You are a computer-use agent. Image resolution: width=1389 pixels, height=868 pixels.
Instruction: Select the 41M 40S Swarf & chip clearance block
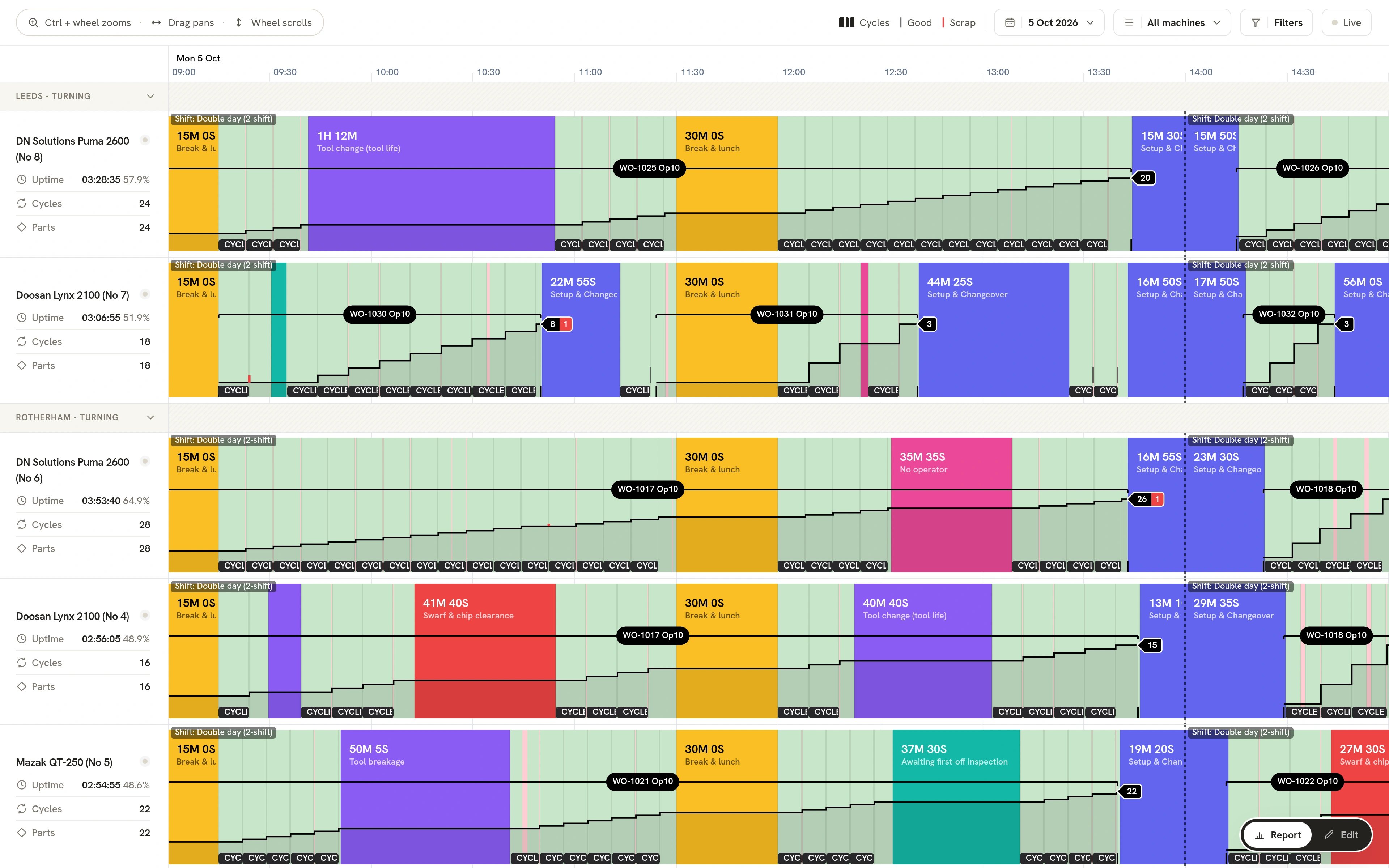484,651
